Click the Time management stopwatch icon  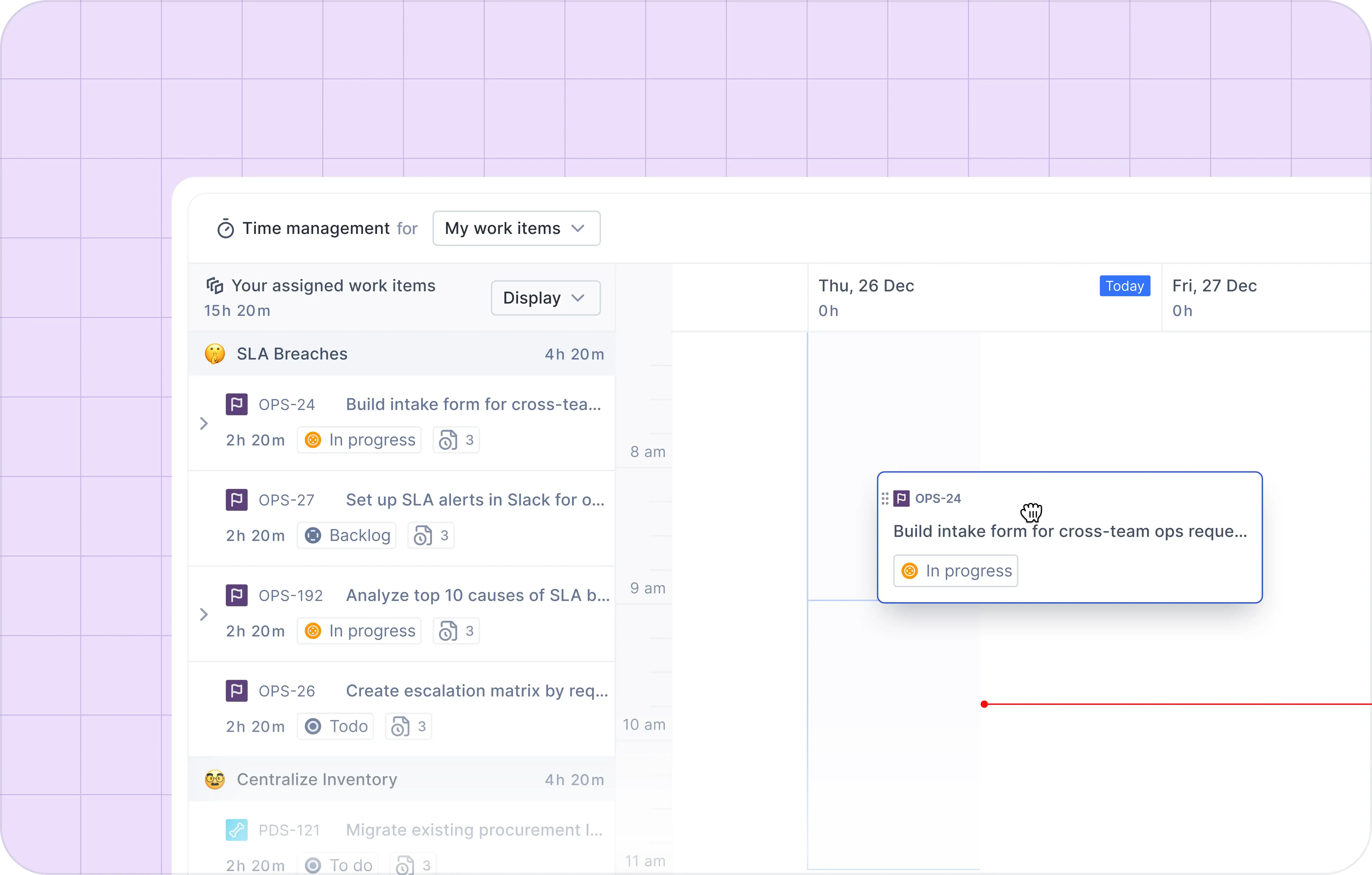(226, 229)
